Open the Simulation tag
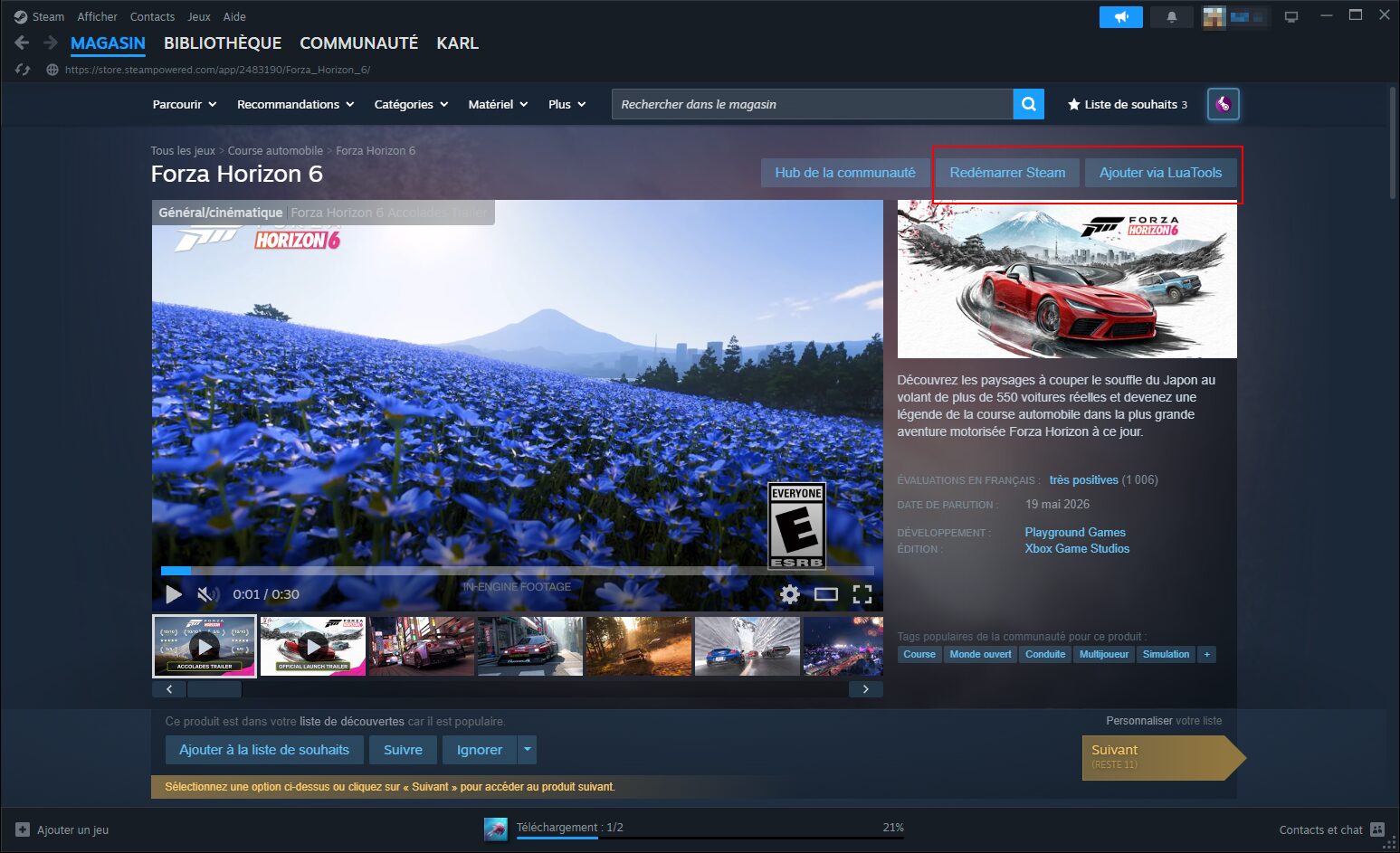Screen dimensions: 1400x853 tap(1166, 654)
